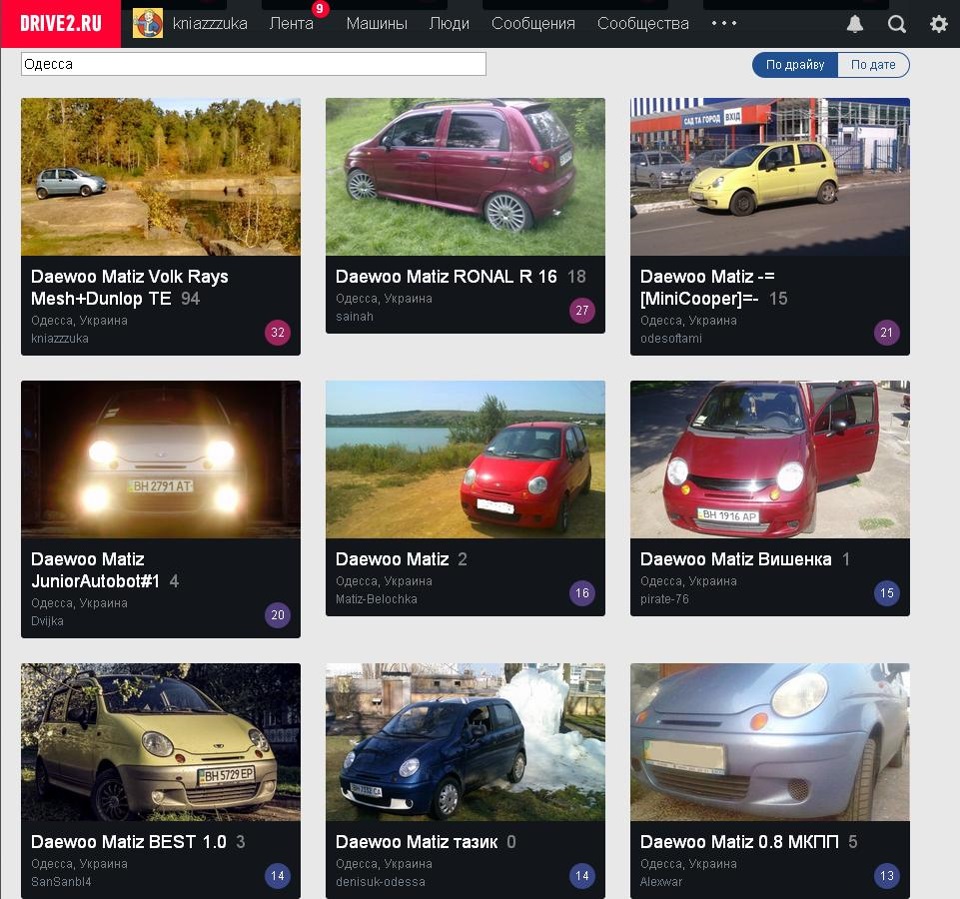Click the «Одесса» search input field

pos(253,64)
